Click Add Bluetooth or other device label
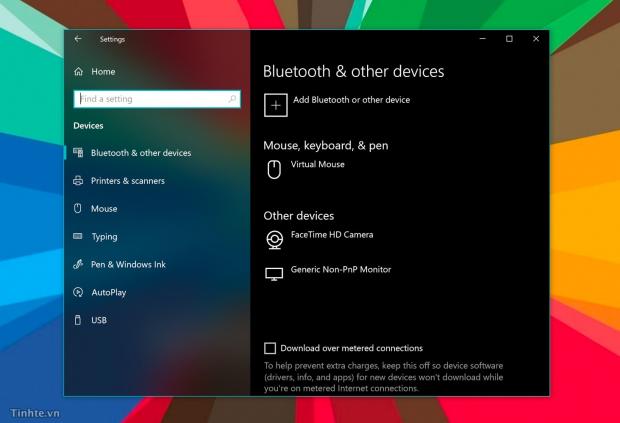This screenshot has height=423, width=620. [x=351, y=100]
